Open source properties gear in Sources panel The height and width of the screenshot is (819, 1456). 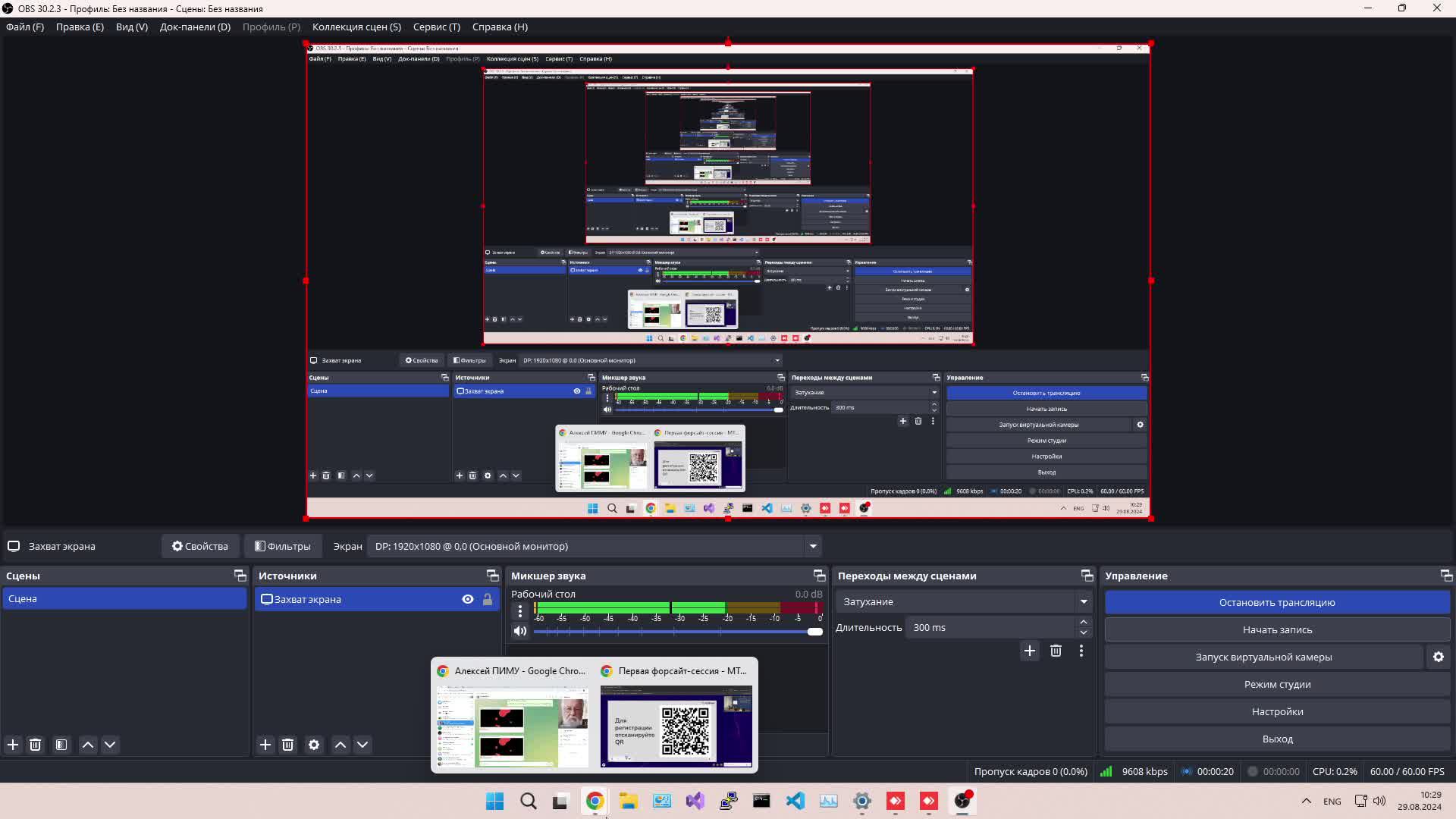coord(314,745)
